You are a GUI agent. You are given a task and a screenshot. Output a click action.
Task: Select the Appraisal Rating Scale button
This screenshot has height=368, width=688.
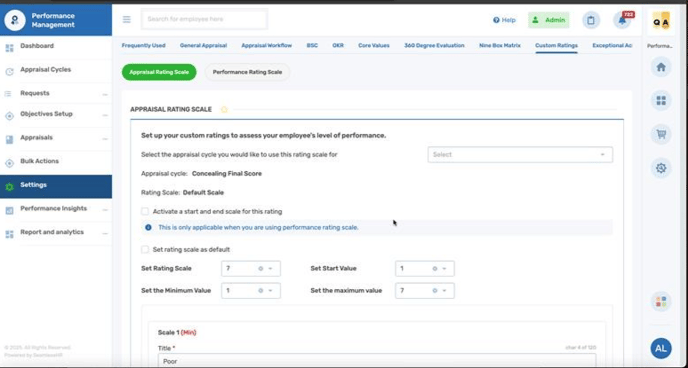click(159, 72)
